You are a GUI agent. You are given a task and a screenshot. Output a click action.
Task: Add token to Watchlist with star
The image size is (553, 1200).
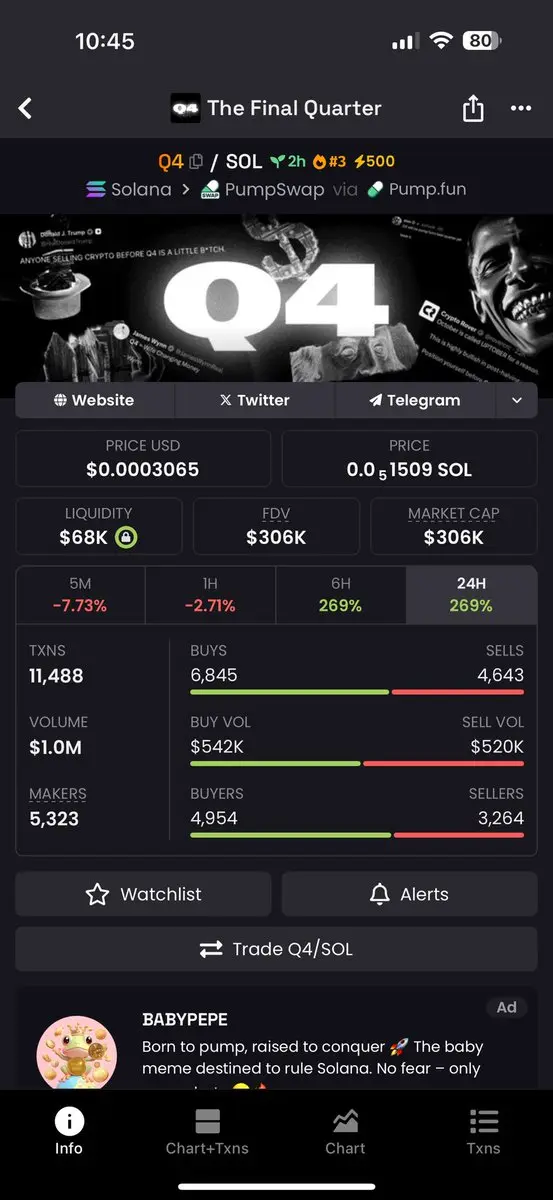(143, 894)
